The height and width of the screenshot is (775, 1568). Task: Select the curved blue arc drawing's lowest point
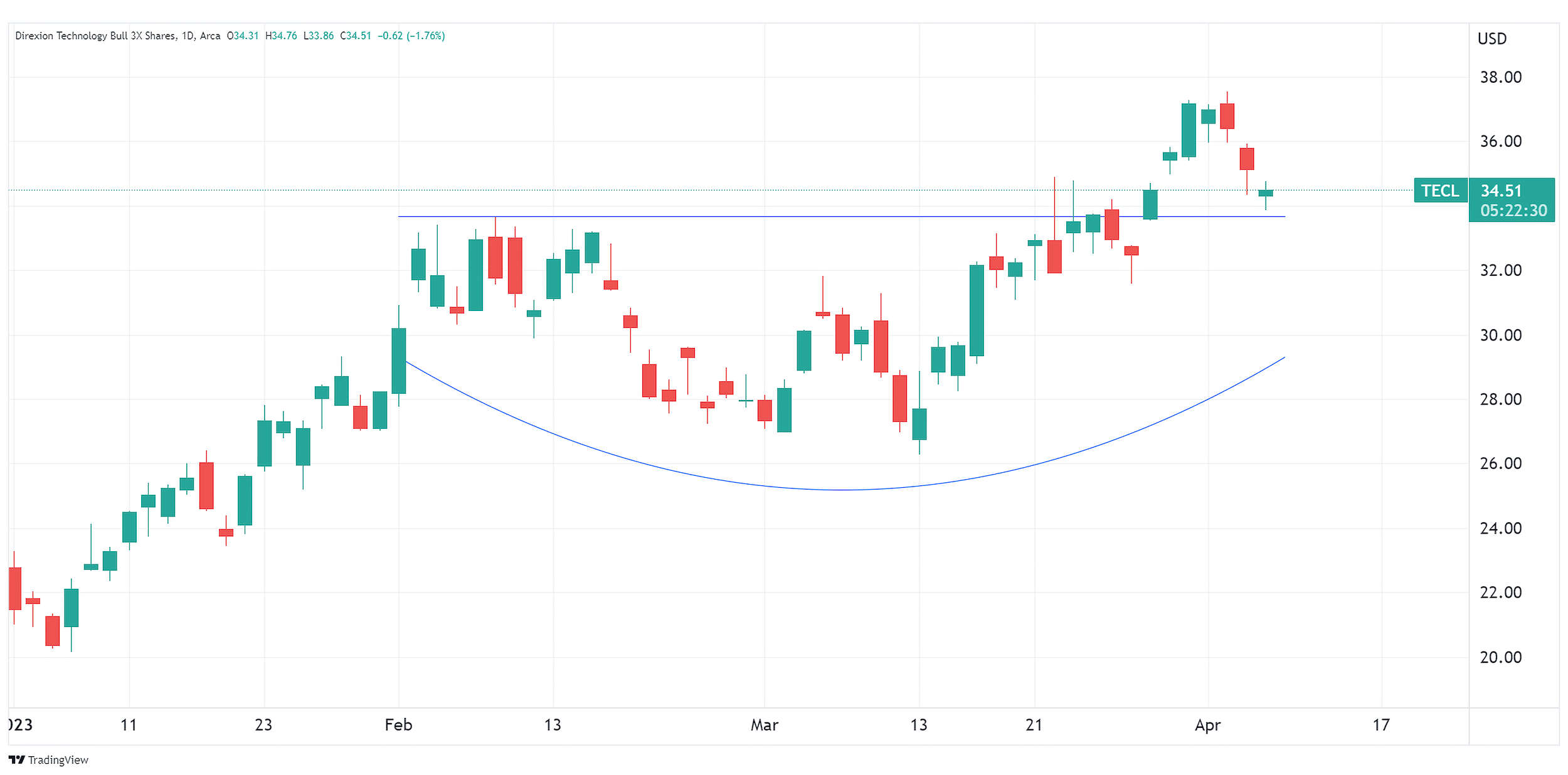click(x=840, y=490)
